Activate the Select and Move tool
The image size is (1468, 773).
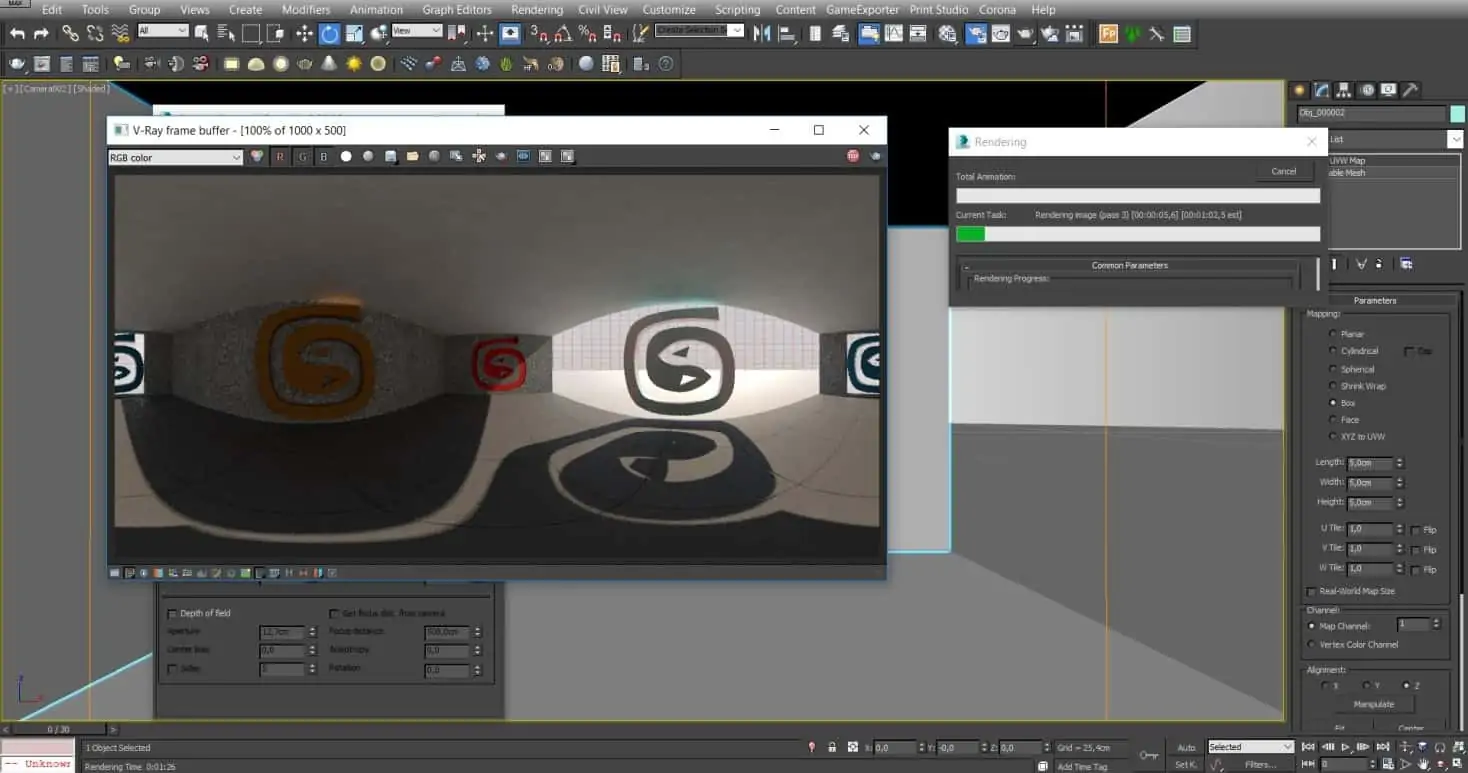point(305,34)
